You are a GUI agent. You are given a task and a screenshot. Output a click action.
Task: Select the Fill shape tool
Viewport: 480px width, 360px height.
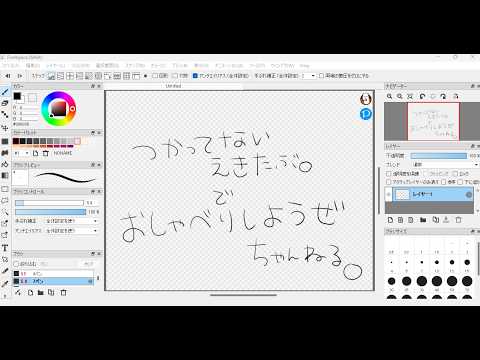[5, 141]
